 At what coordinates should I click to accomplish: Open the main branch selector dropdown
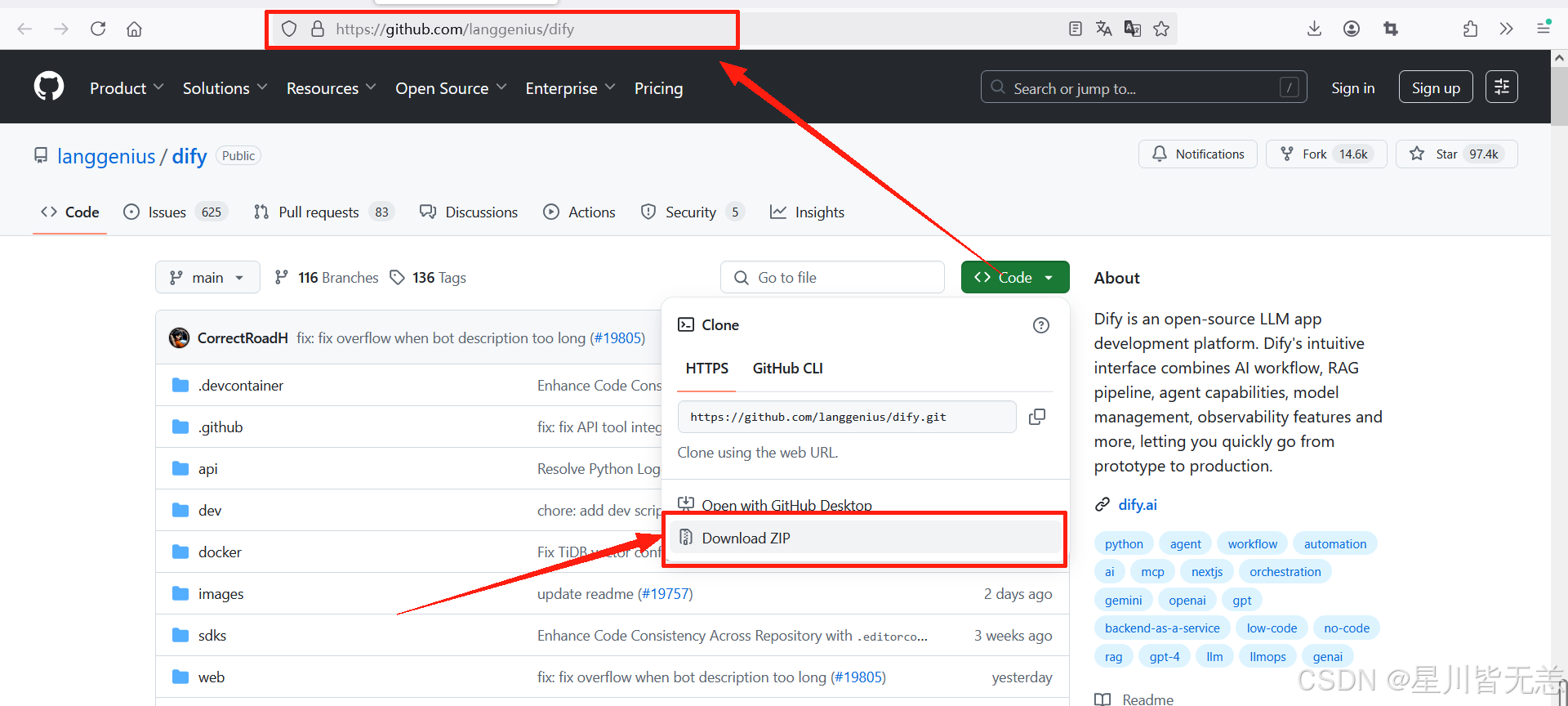pos(207,277)
